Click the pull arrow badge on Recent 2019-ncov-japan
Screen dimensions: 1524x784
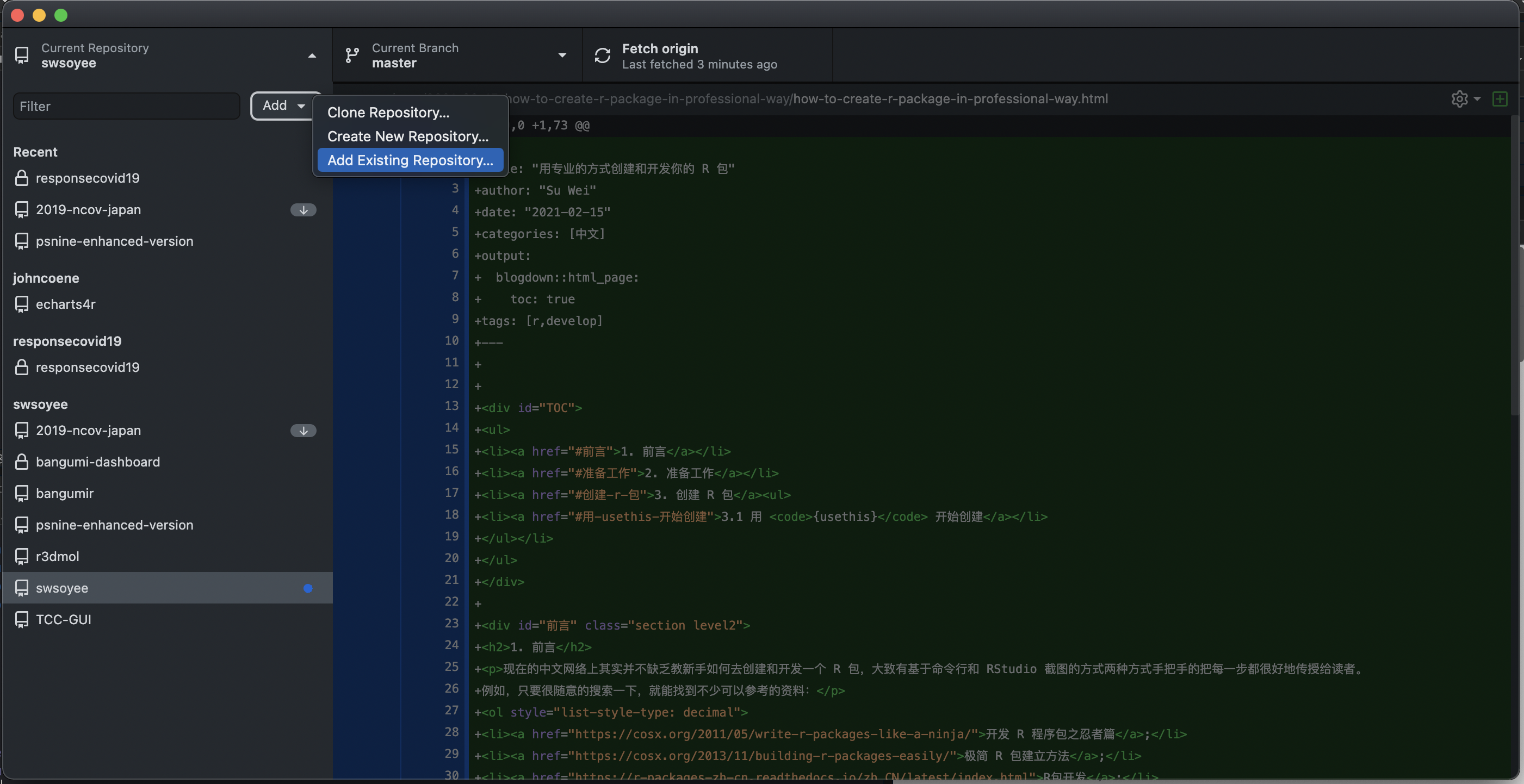click(303, 210)
